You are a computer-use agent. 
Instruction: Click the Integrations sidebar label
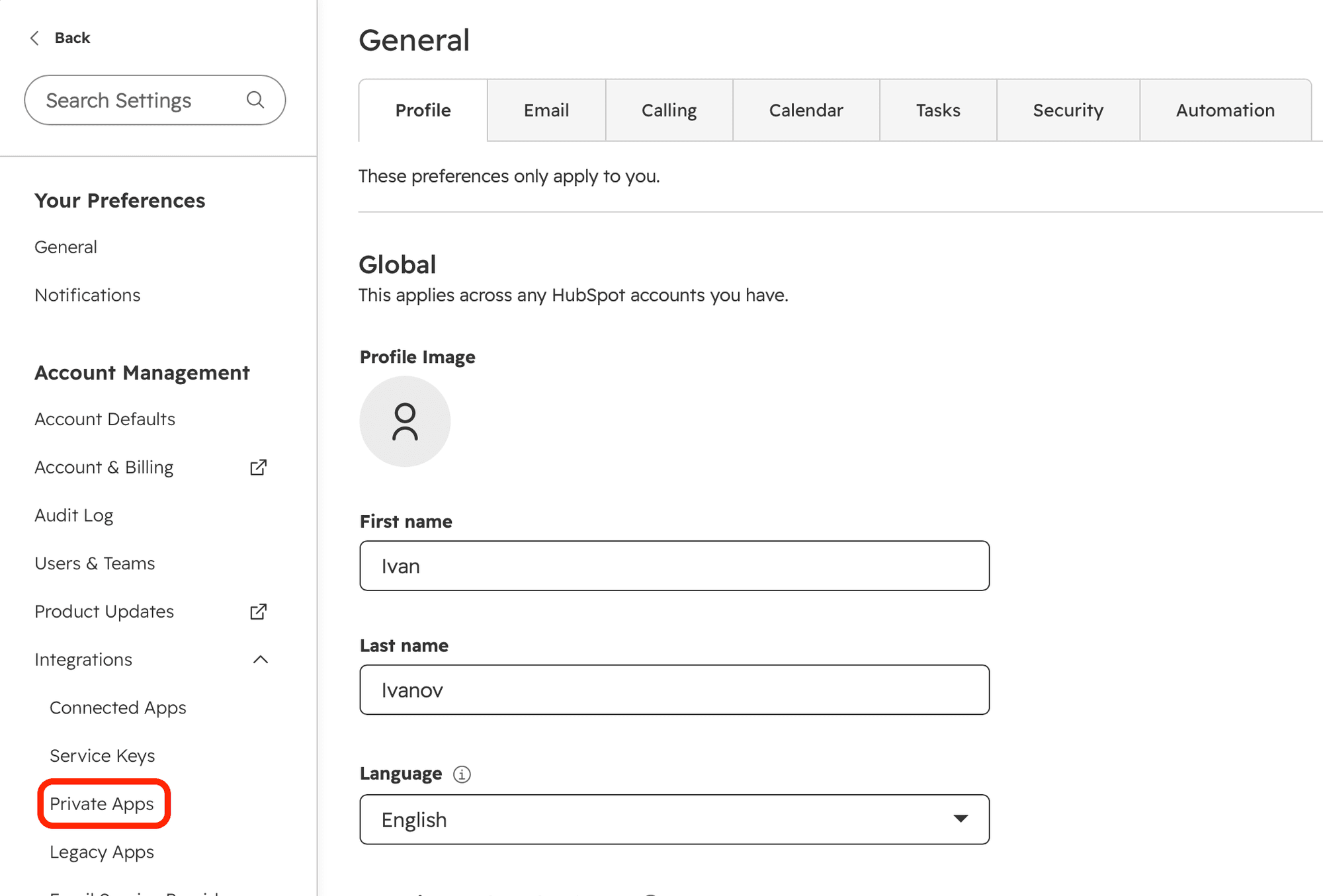(x=83, y=660)
